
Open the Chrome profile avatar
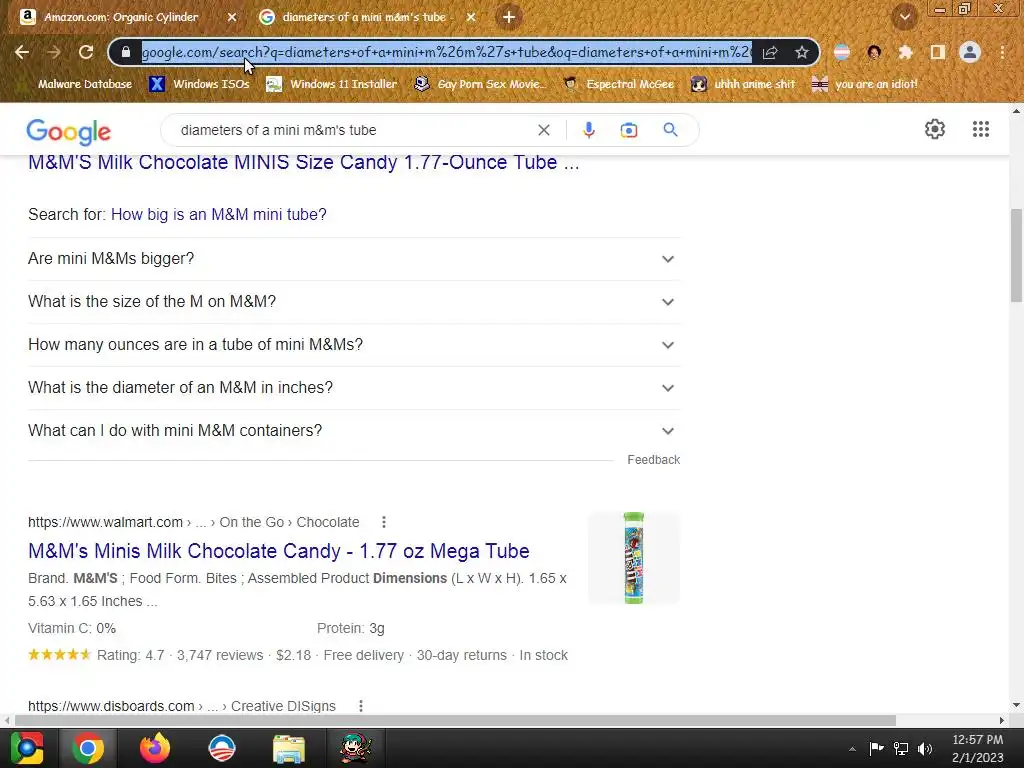(970, 52)
